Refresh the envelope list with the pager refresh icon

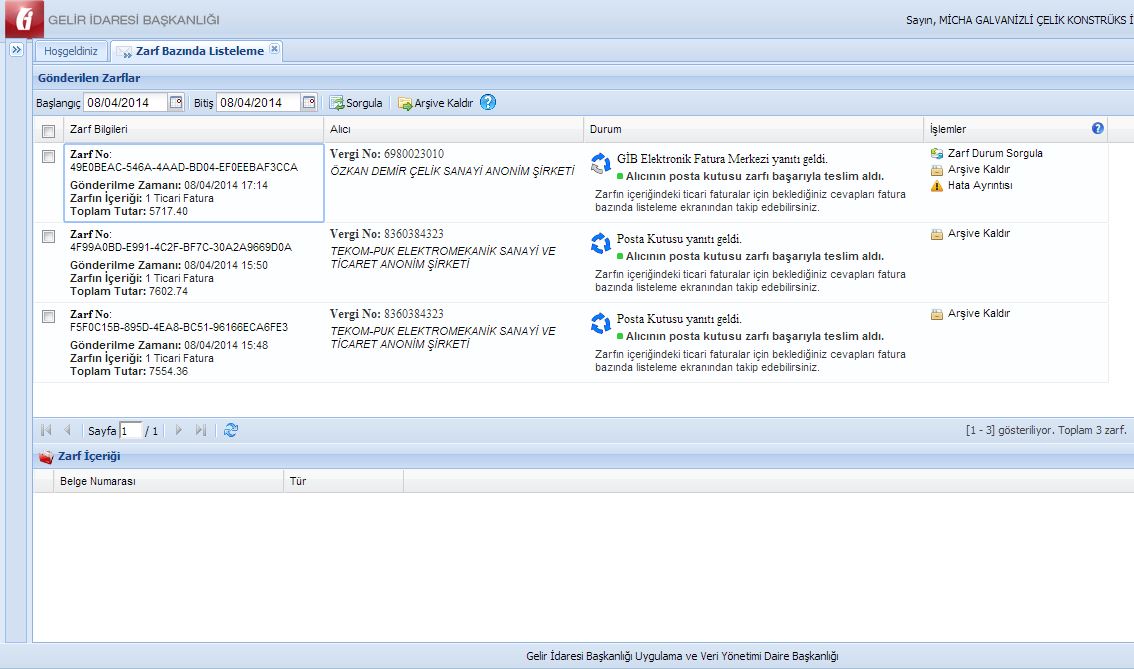point(231,431)
